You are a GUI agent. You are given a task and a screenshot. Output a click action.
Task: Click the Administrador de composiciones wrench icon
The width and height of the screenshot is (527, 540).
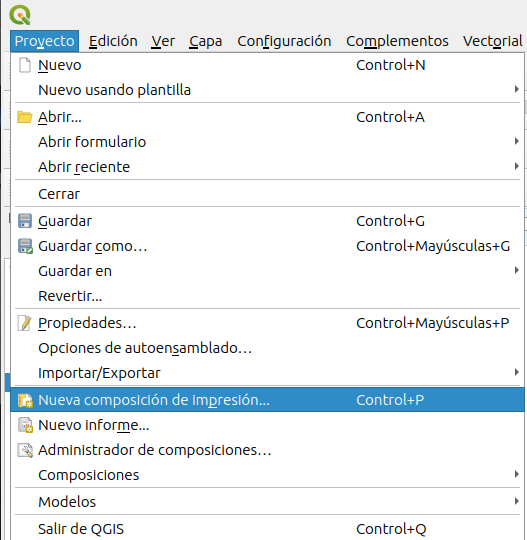tap(25, 450)
